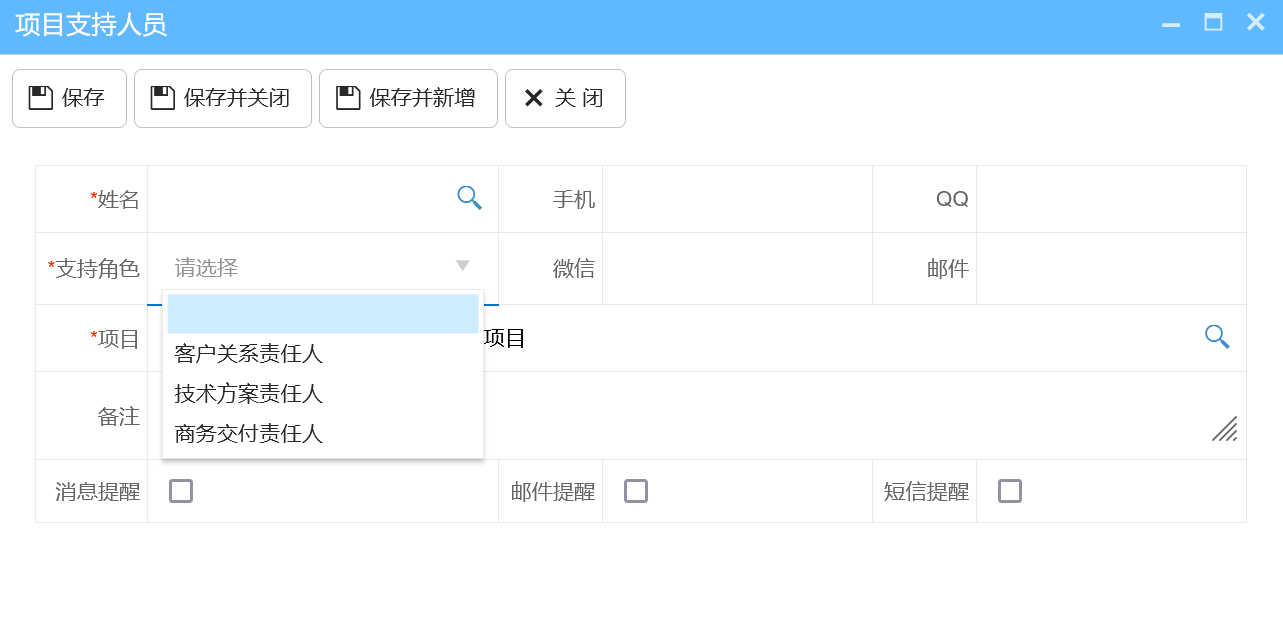The image size is (1283, 635).
Task: Click the X icon on the 关闭 button
Action: (532, 97)
